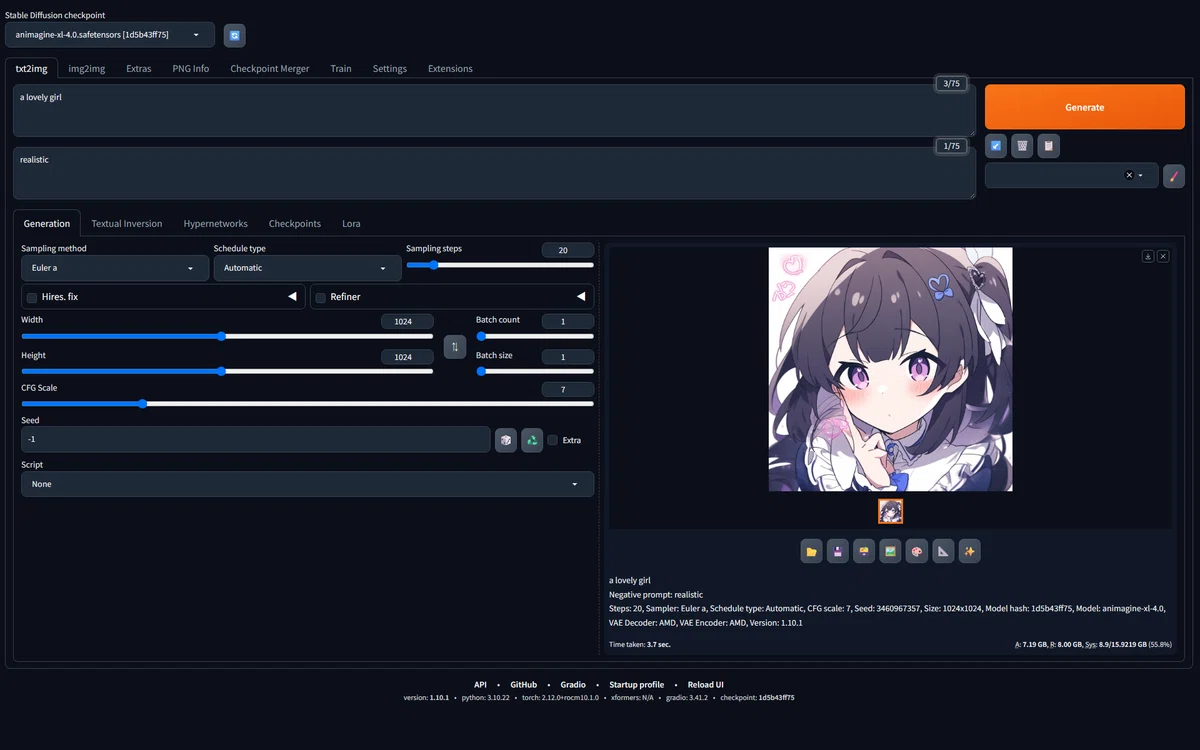This screenshot has width=1200, height=750.
Task: Open output folder icon below image
Action: pos(812,551)
